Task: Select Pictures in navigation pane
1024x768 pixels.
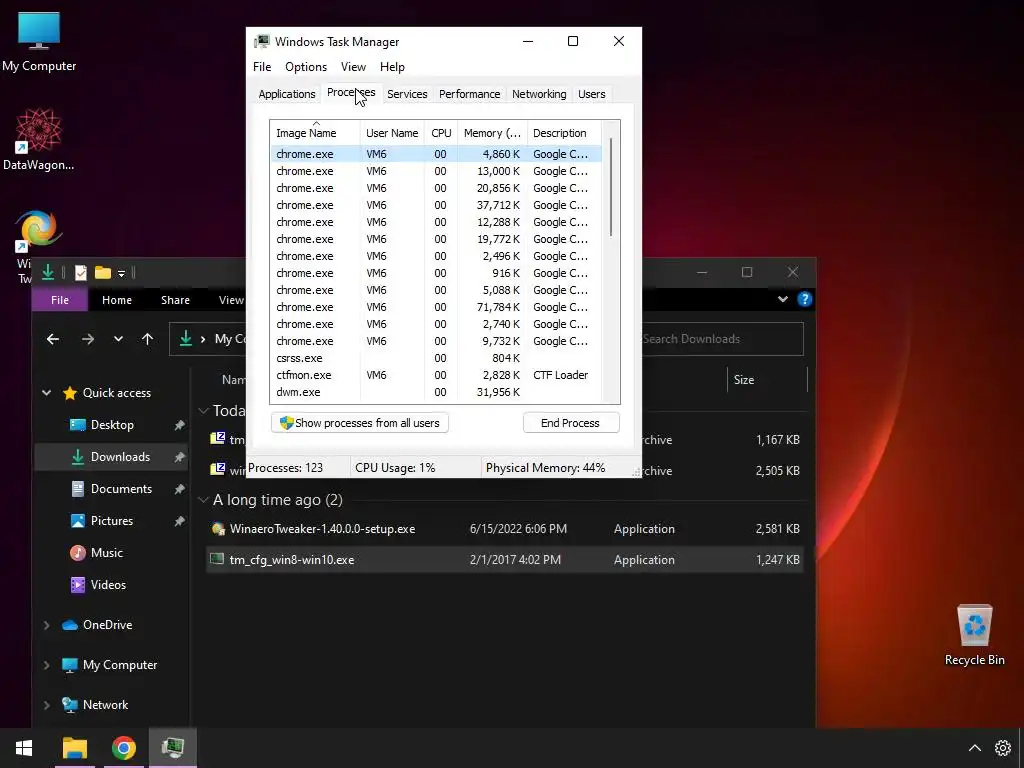Action: pos(112,520)
